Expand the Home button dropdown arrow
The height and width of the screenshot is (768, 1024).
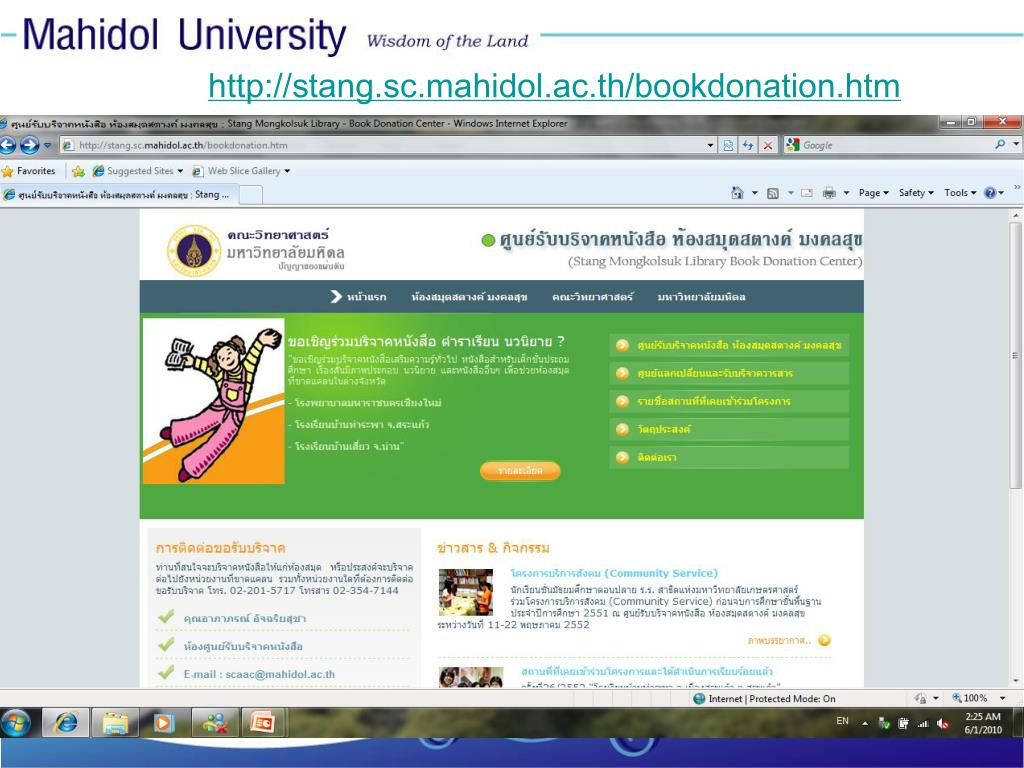pyautogui.click(x=754, y=193)
